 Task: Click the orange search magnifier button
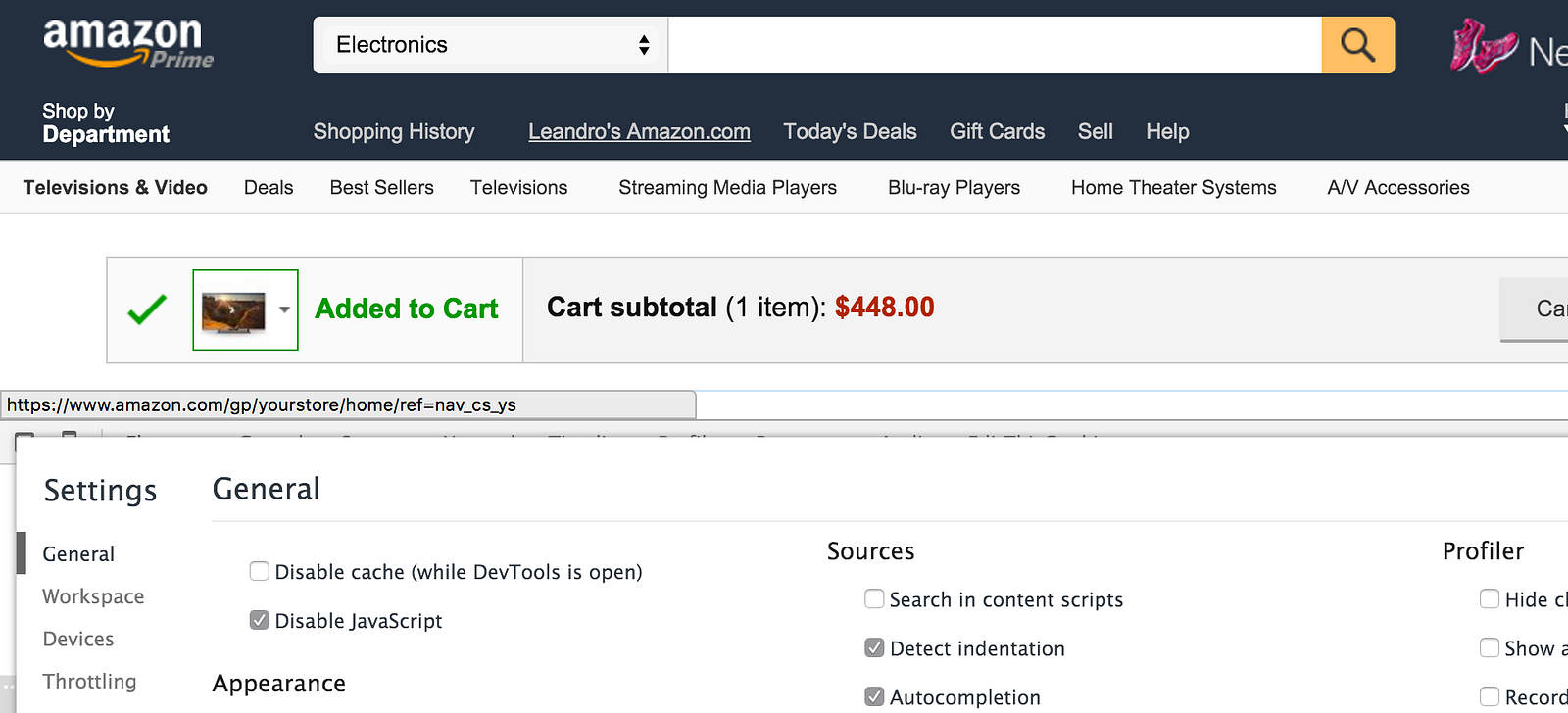[x=1357, y=45]
